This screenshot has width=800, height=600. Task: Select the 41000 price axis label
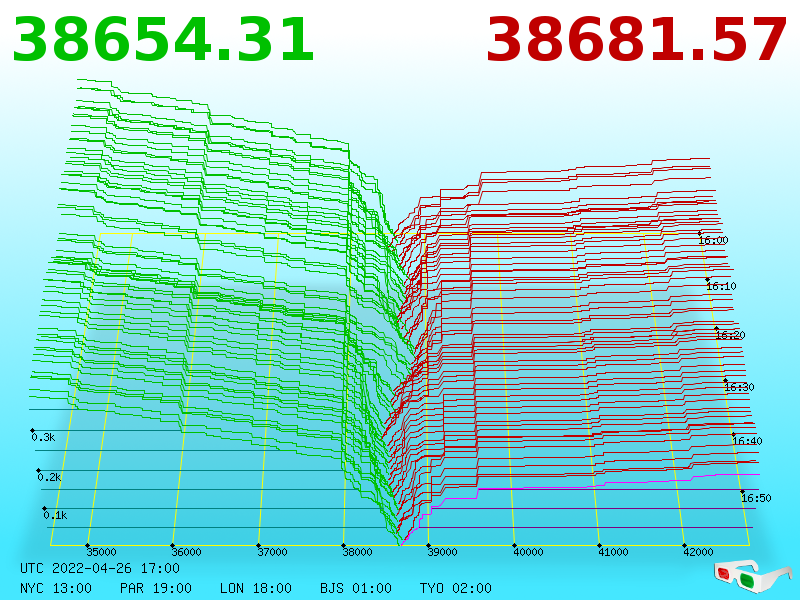613,552
